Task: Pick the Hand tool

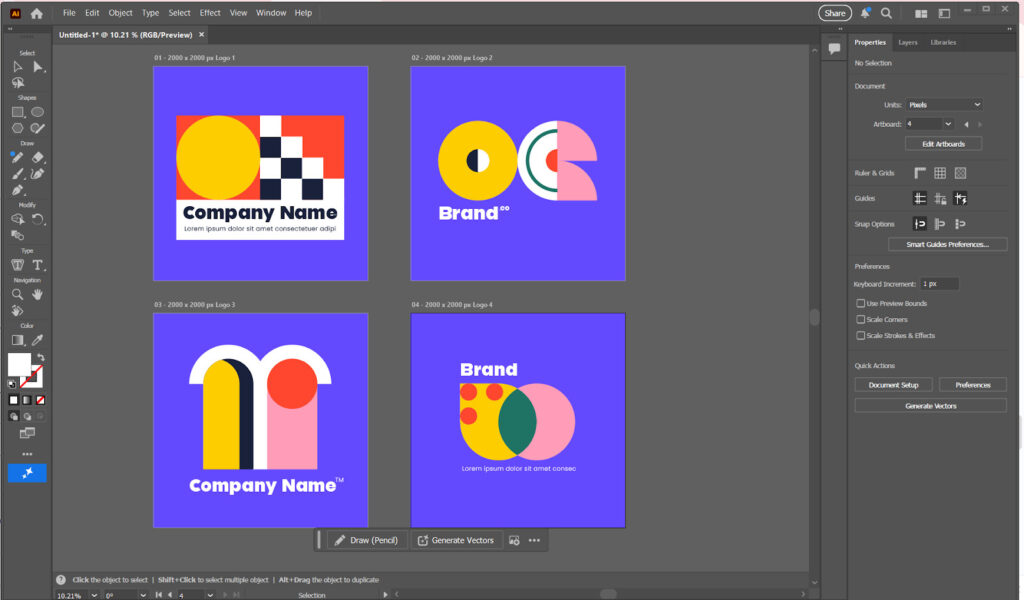Action: [36, 294]
